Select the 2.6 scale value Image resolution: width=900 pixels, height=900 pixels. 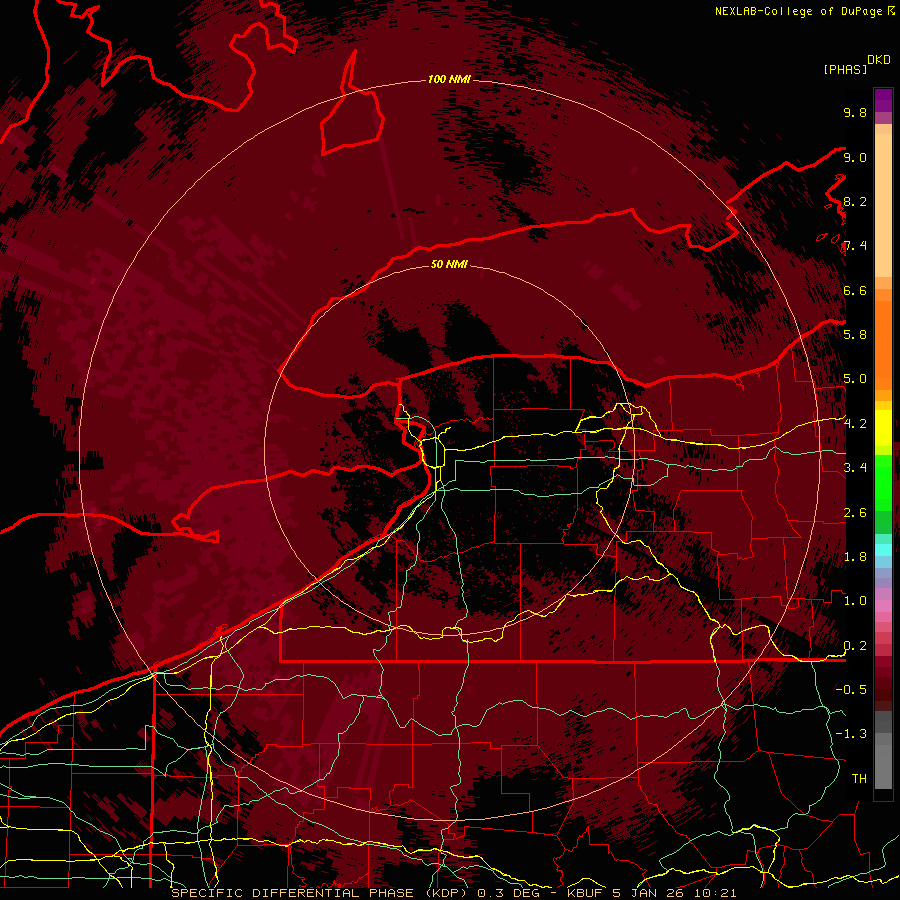click(855, 512)
